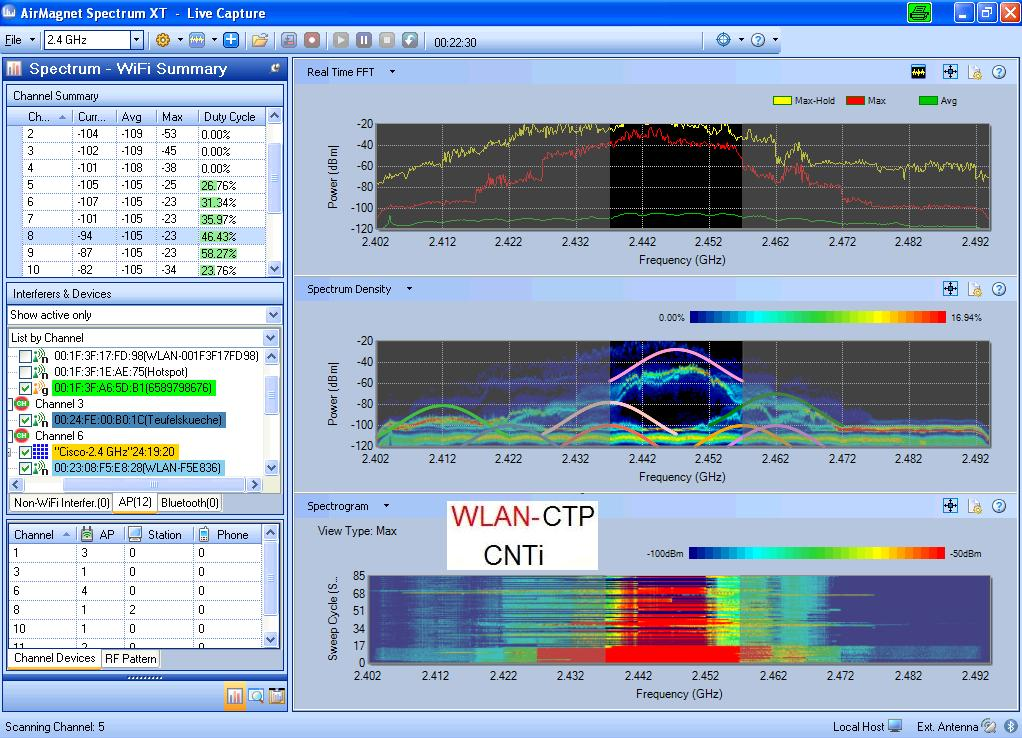This screenshot has width=1022, height=738.
Task: Switch to the RF Pattern tab
Action: coord(131,658)
